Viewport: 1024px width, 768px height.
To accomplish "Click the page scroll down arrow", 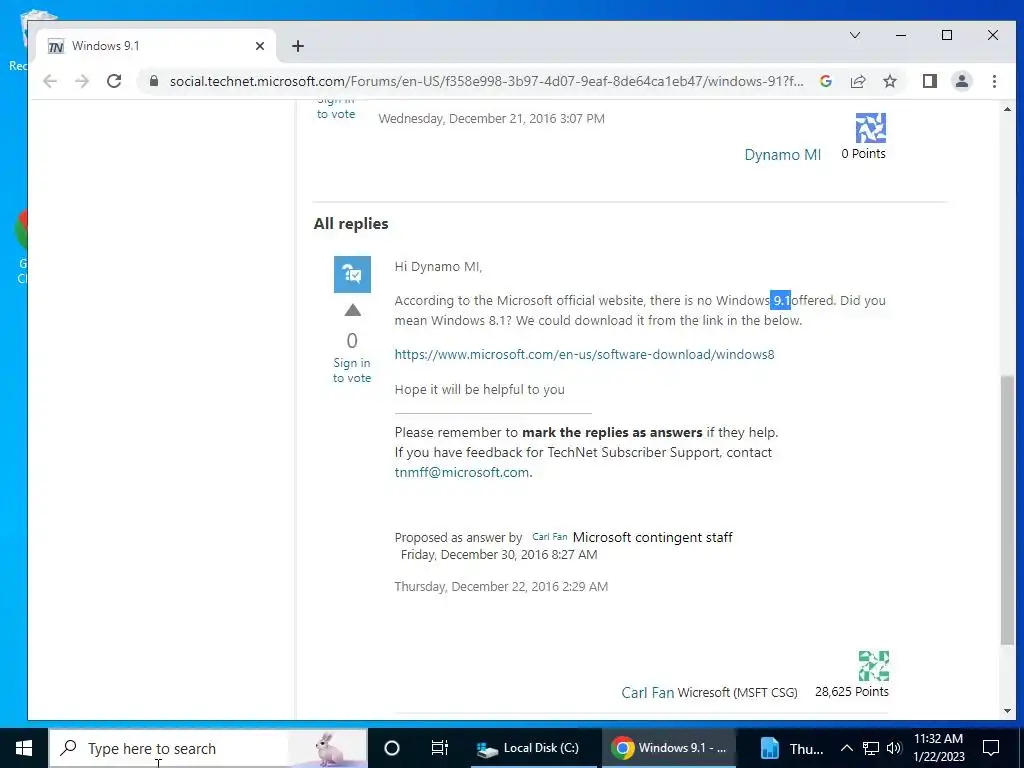I will coord(1007,711).
